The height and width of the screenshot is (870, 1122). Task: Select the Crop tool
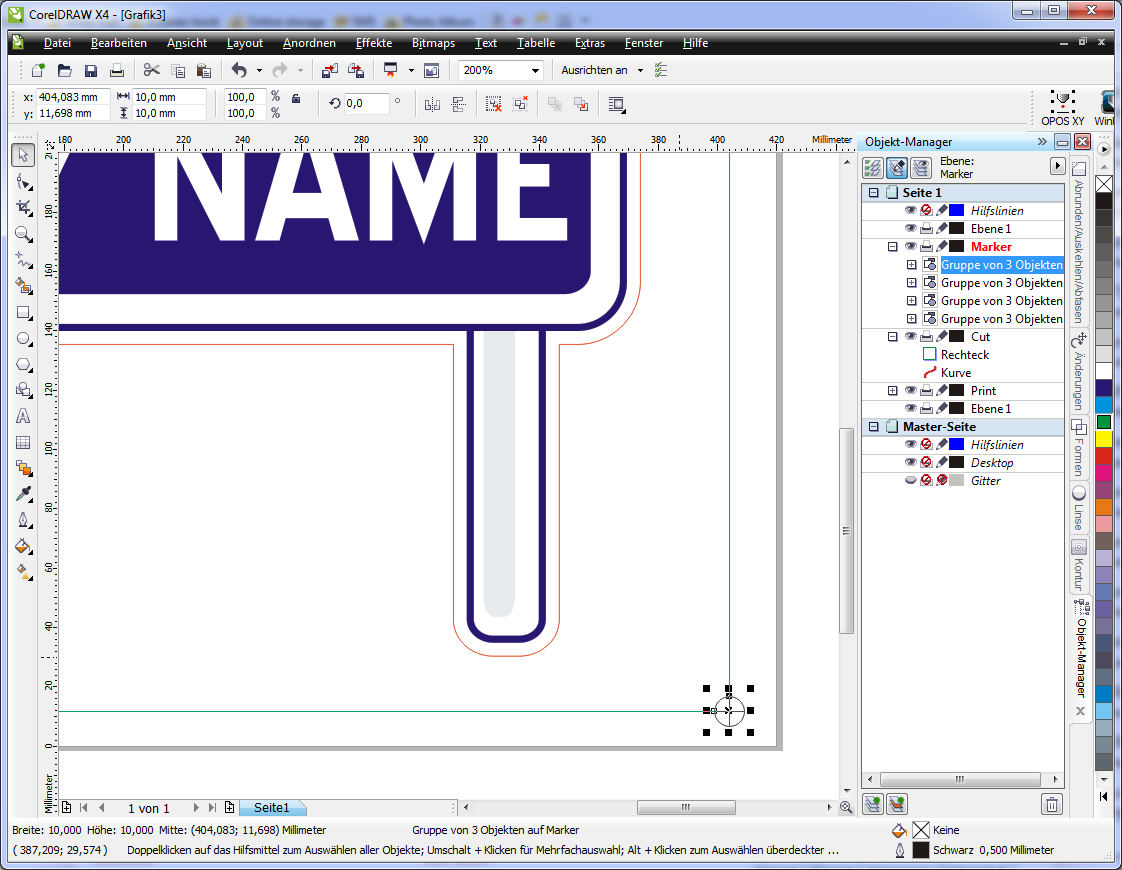[23, 207]
